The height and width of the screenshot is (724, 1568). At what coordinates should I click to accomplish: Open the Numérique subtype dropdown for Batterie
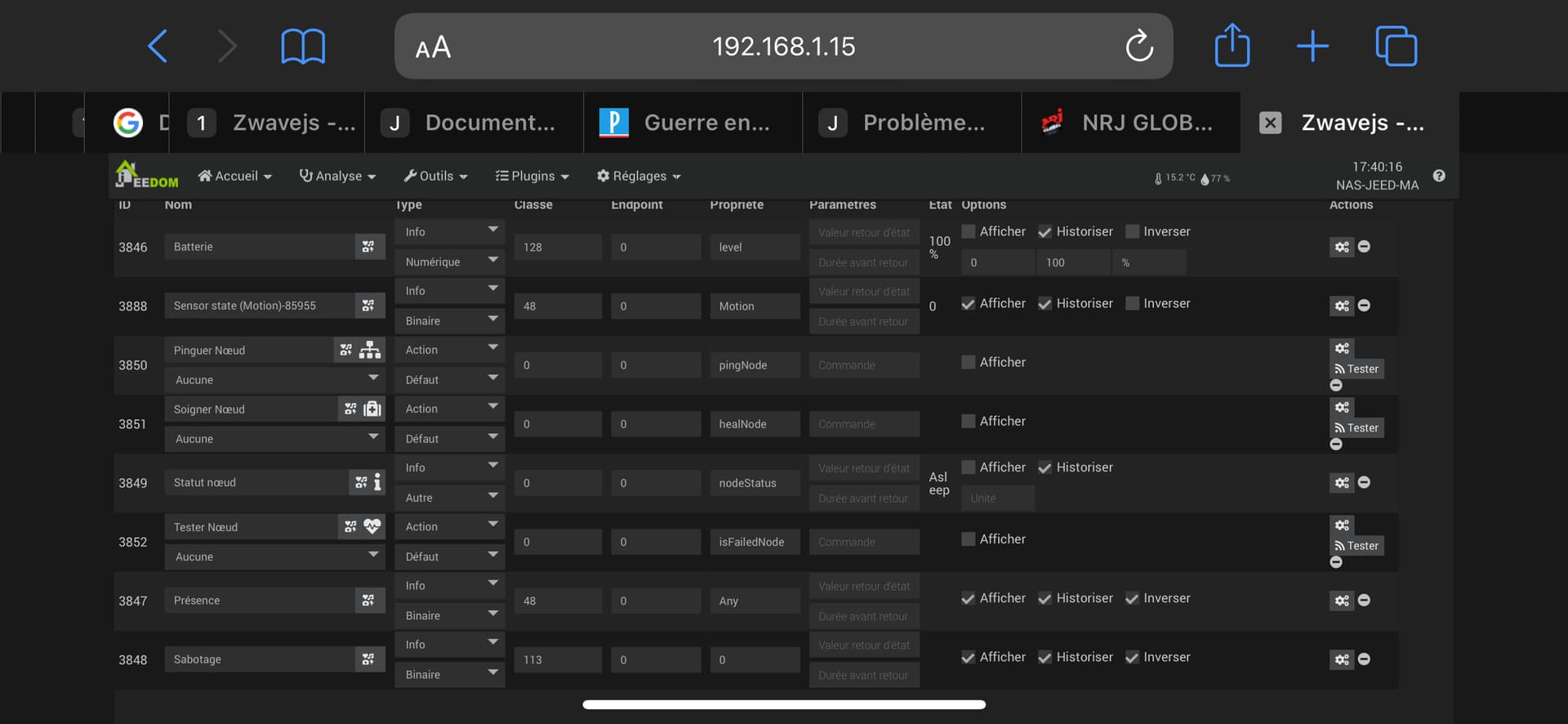pyautogui.click(x=450, y=262)
